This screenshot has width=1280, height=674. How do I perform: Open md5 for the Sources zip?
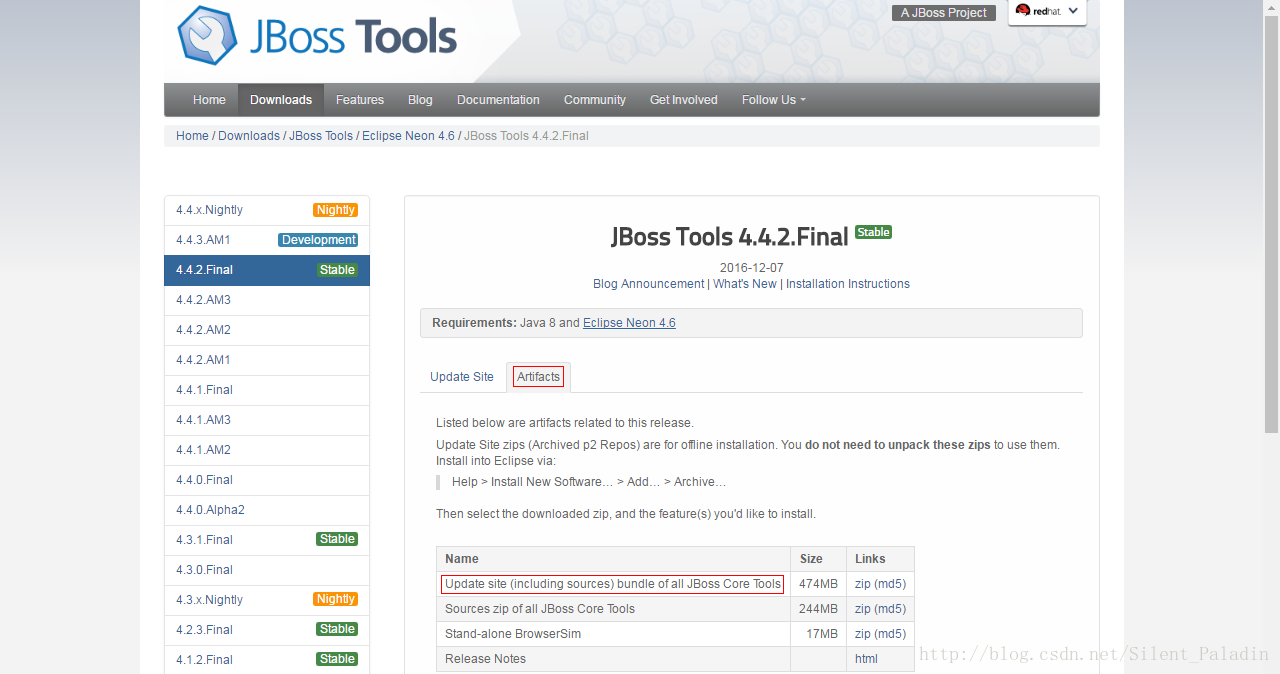pyautogui.click(x=888, y=609)
